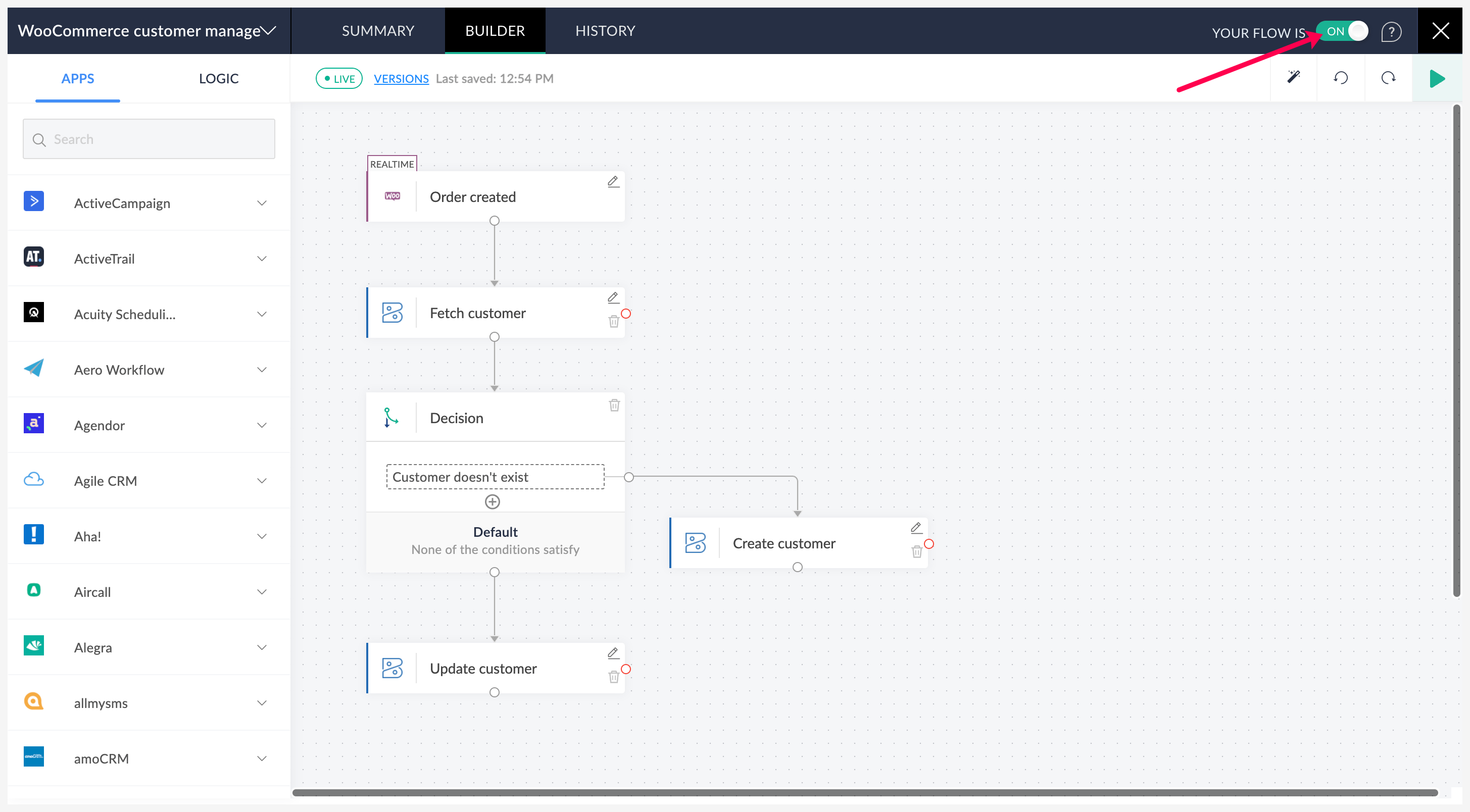Open the help question mark icon
This screenshot has height=812, width=1470.
pyautogui.click(x=1391, y=31)
